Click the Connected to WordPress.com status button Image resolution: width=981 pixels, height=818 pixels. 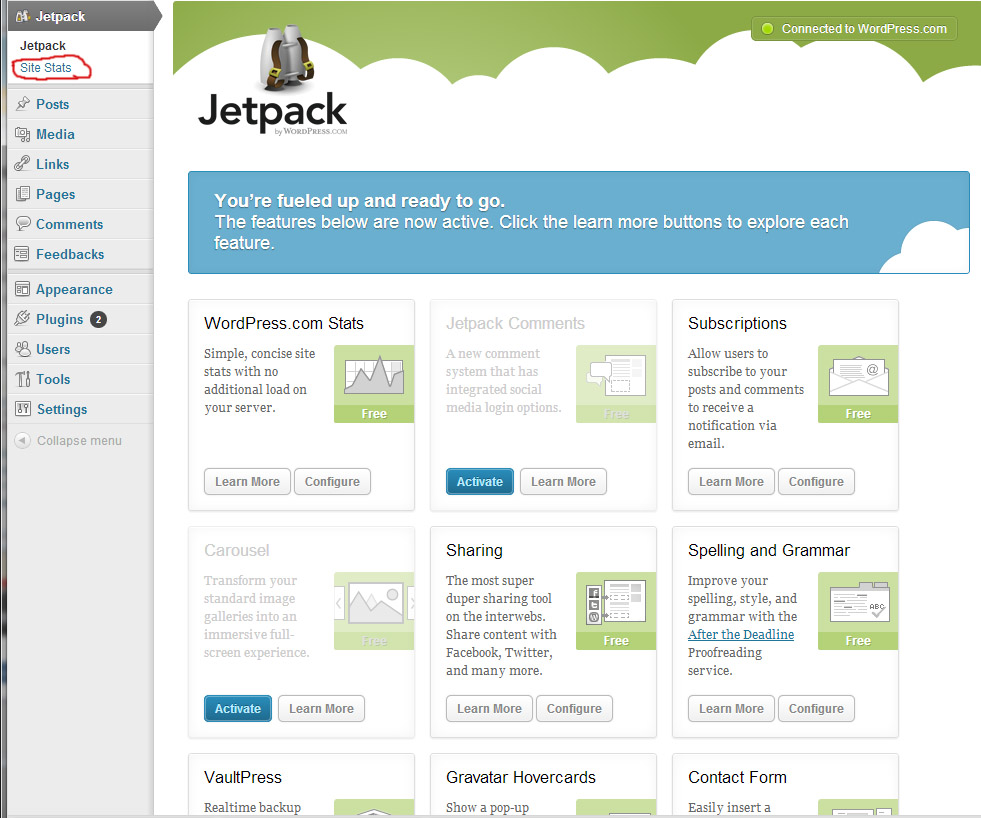pos(854,29)
